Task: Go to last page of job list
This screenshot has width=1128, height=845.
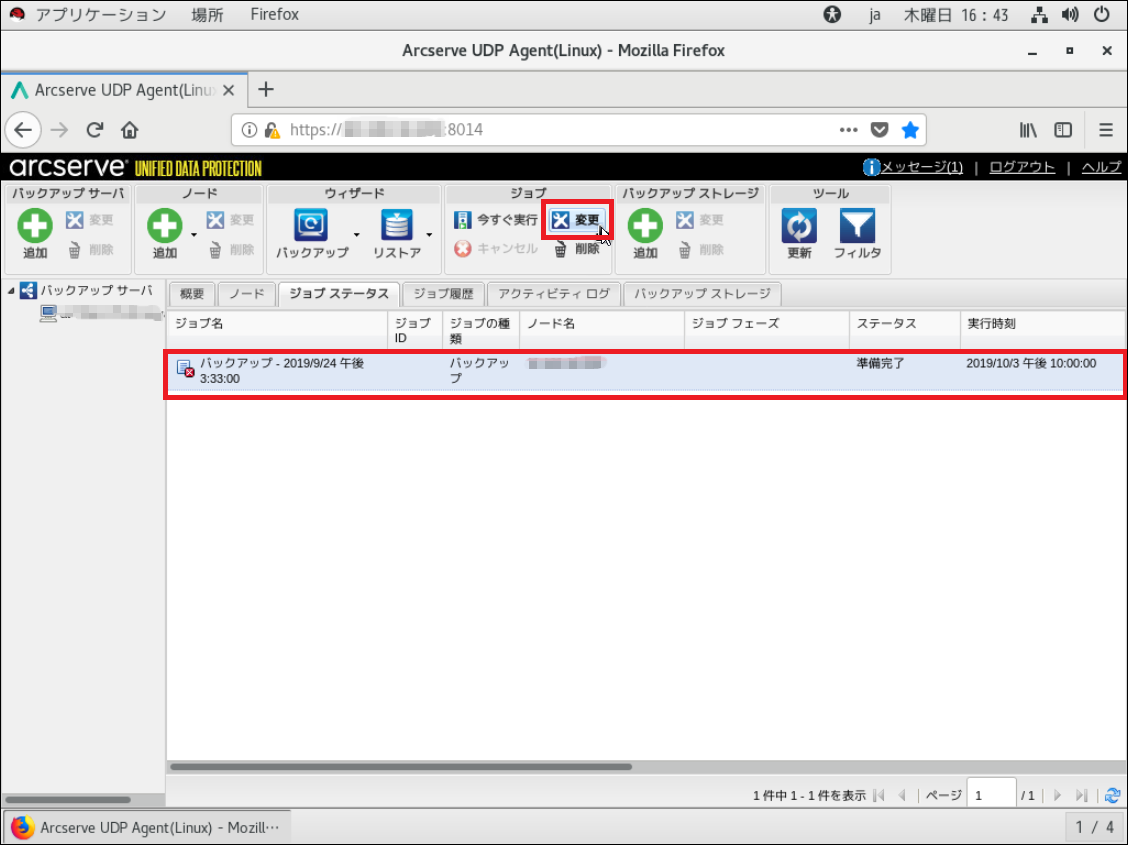Action: (1081, 795)
